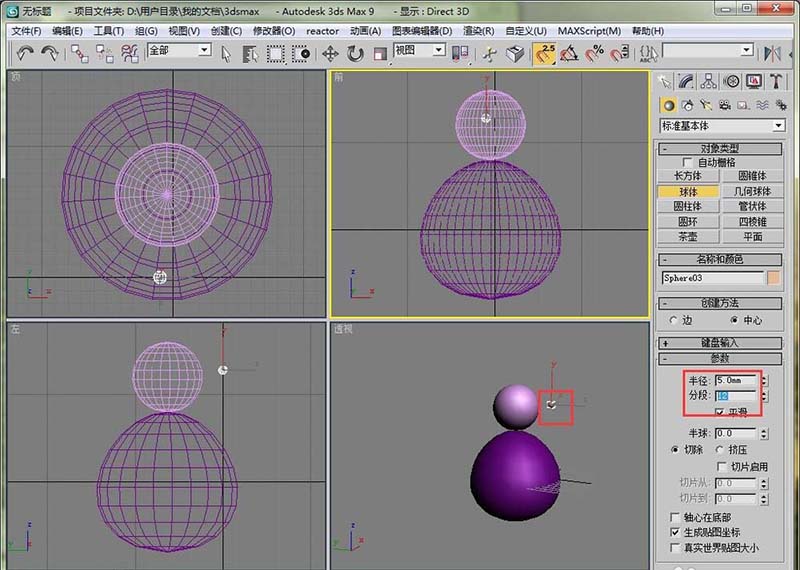Open the Modify panel tab
This screenshot has height=570, width=800.
[686, 81]
